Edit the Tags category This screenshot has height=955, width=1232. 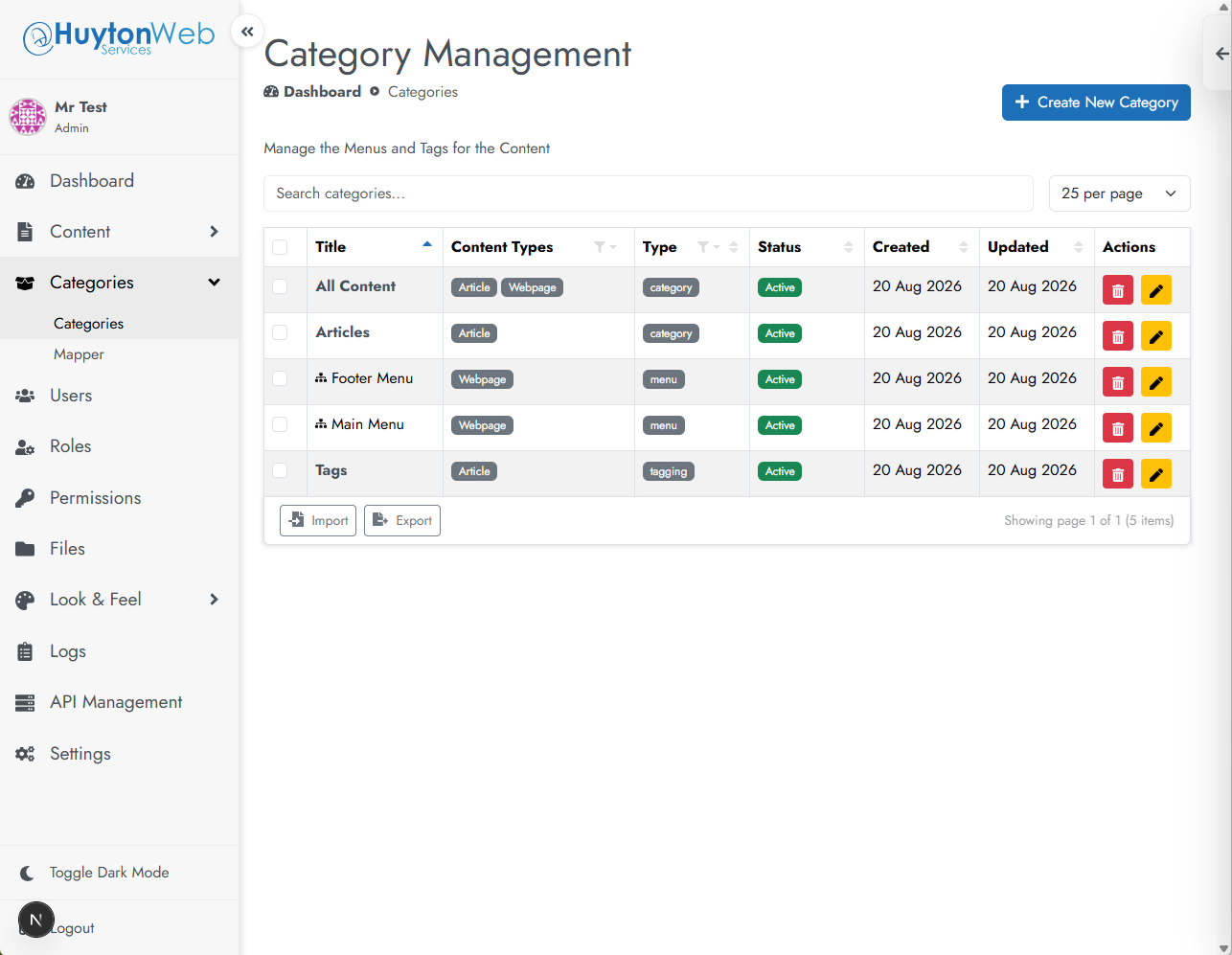pyautogui.click(x=1156, y=474)
